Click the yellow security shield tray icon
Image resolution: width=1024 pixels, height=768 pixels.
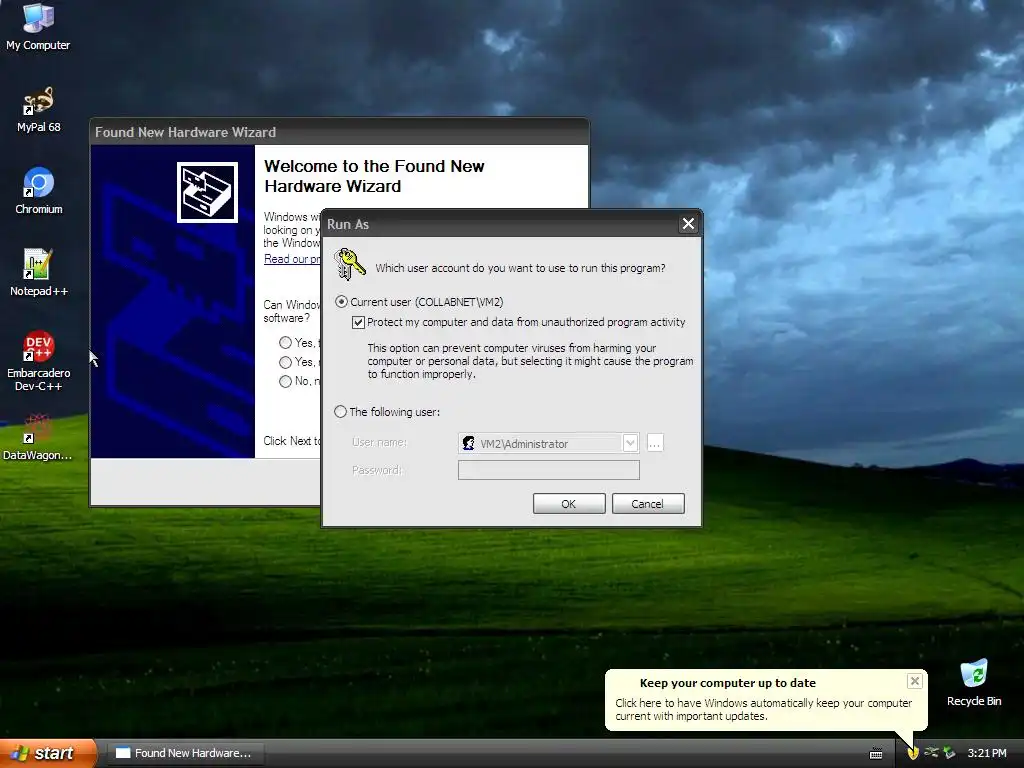pyautogui.click(x=913, y=753)
